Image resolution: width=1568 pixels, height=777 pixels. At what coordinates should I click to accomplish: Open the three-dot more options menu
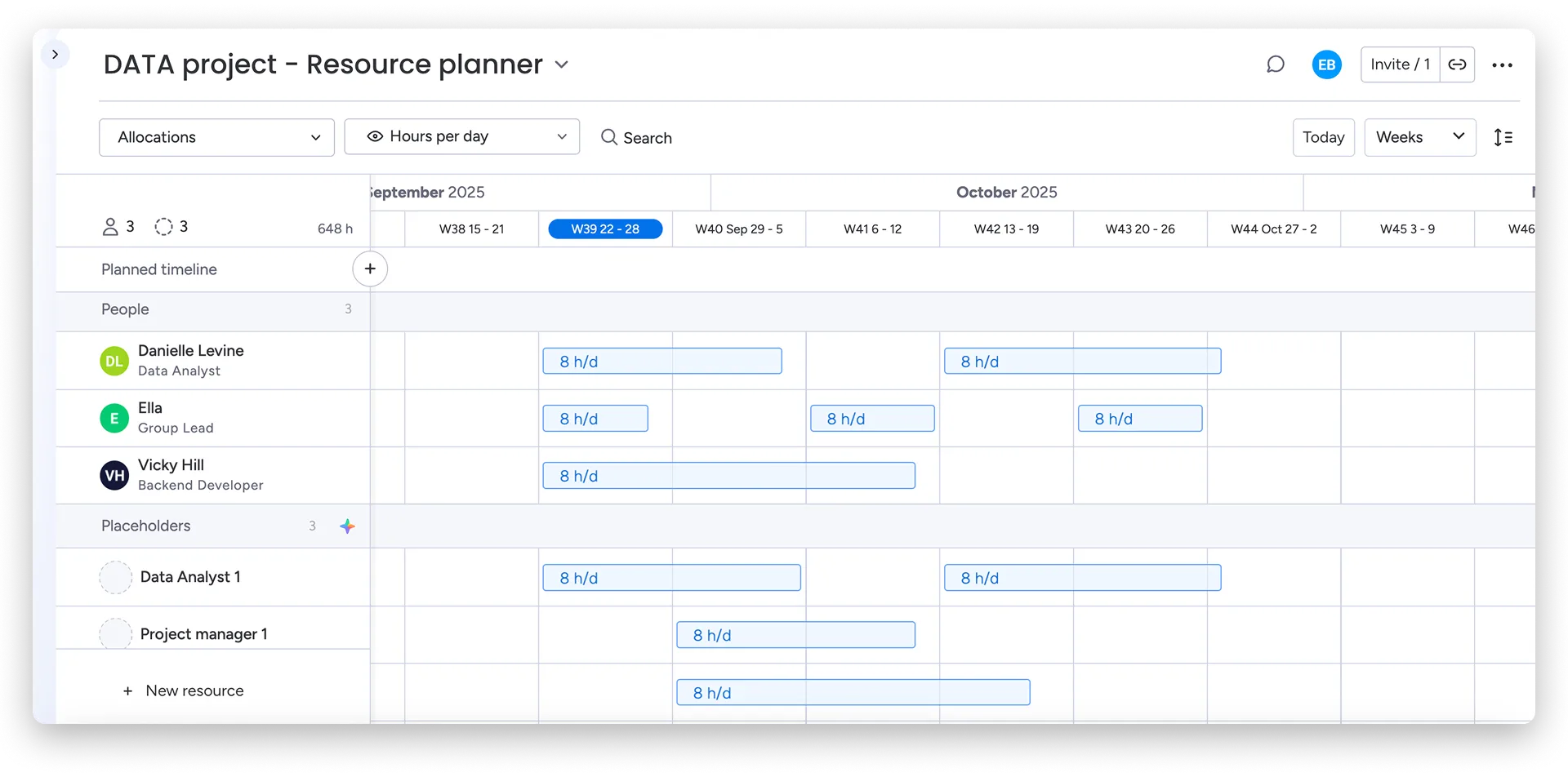point(1502,65)
